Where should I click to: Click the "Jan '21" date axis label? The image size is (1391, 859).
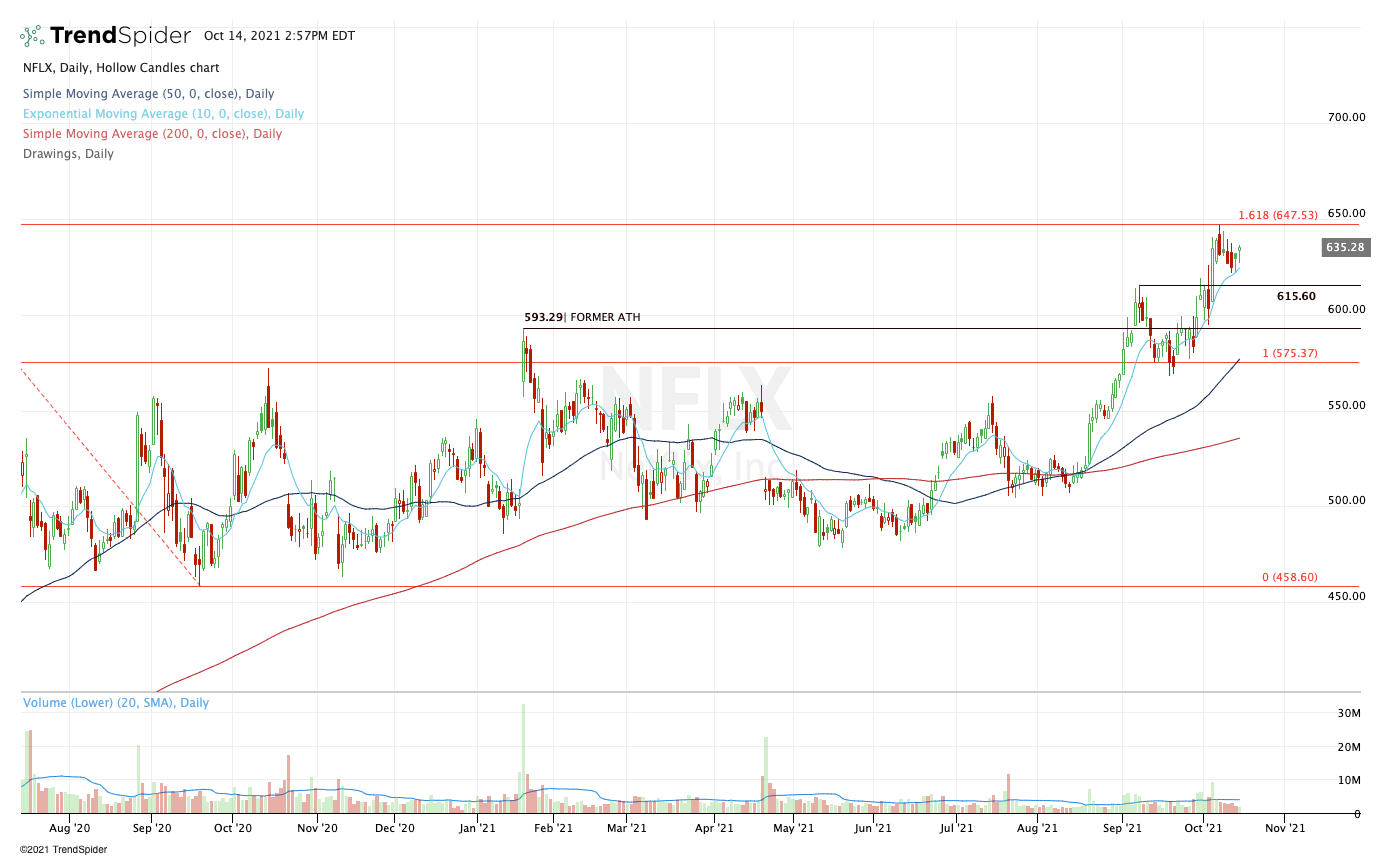click(478, 828)
